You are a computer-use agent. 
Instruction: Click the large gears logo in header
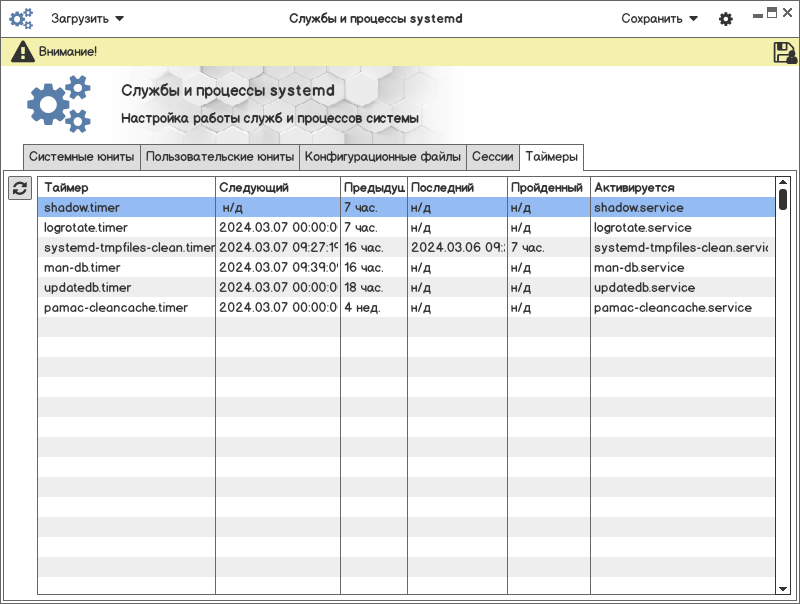coord(59,105)
